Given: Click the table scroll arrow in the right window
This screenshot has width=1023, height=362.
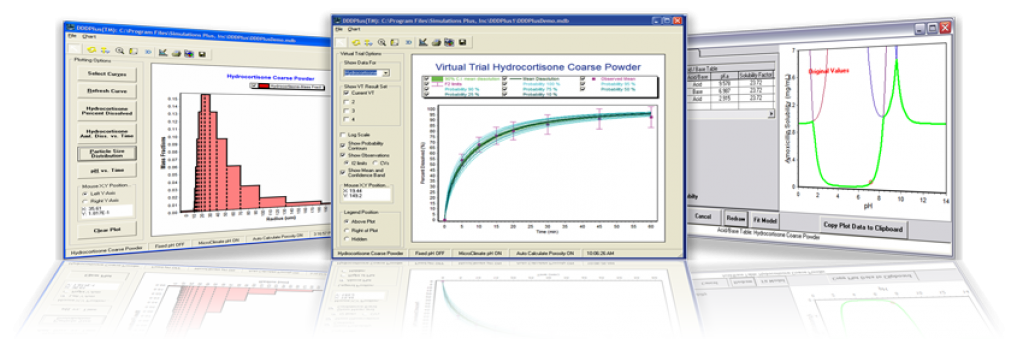Looking at the screenshot, I should pos(772,113).
